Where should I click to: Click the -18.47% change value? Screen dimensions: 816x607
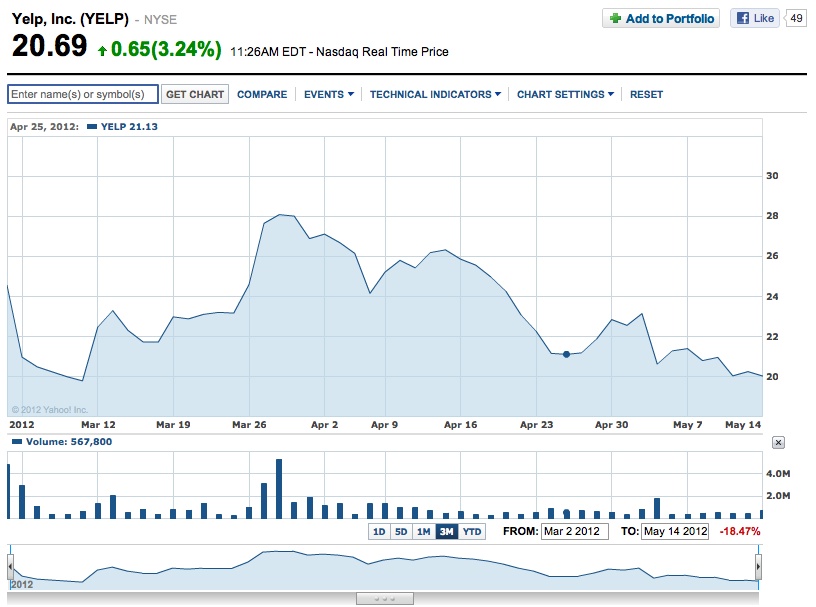[x=740, y=532]
